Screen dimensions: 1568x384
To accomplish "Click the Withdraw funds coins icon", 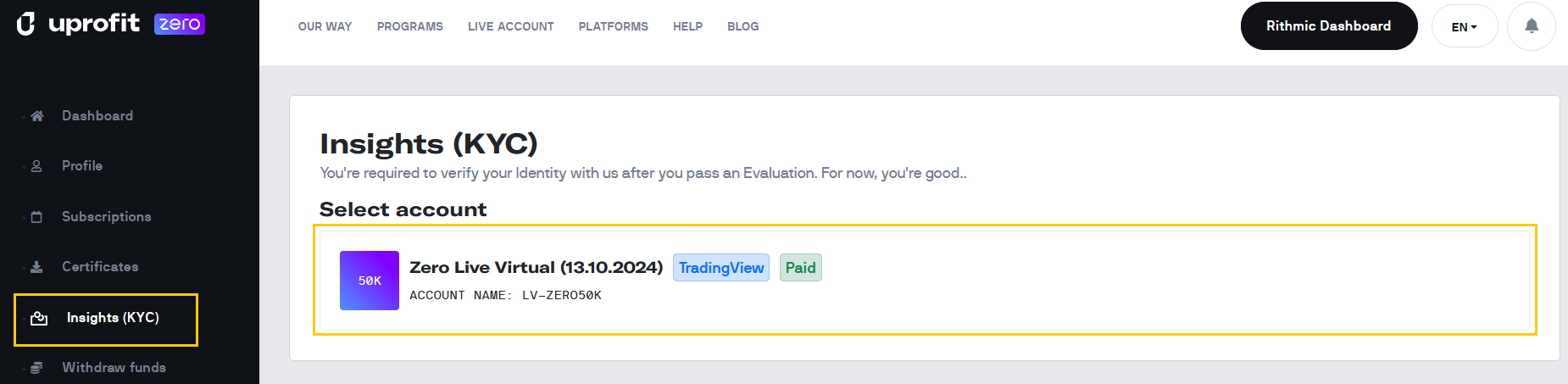I will [36, 368].
